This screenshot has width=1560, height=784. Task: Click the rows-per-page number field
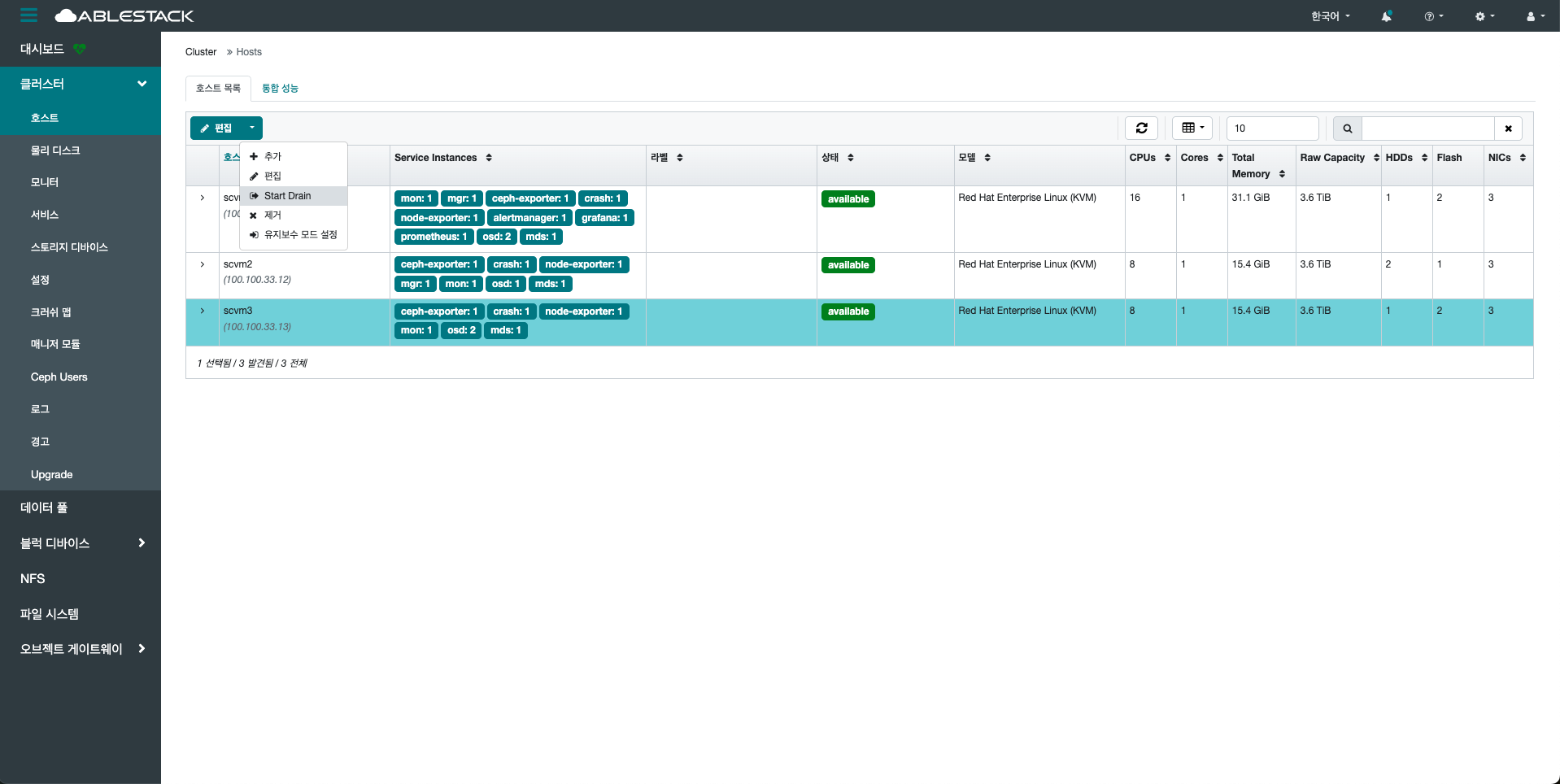(1272, 128)
